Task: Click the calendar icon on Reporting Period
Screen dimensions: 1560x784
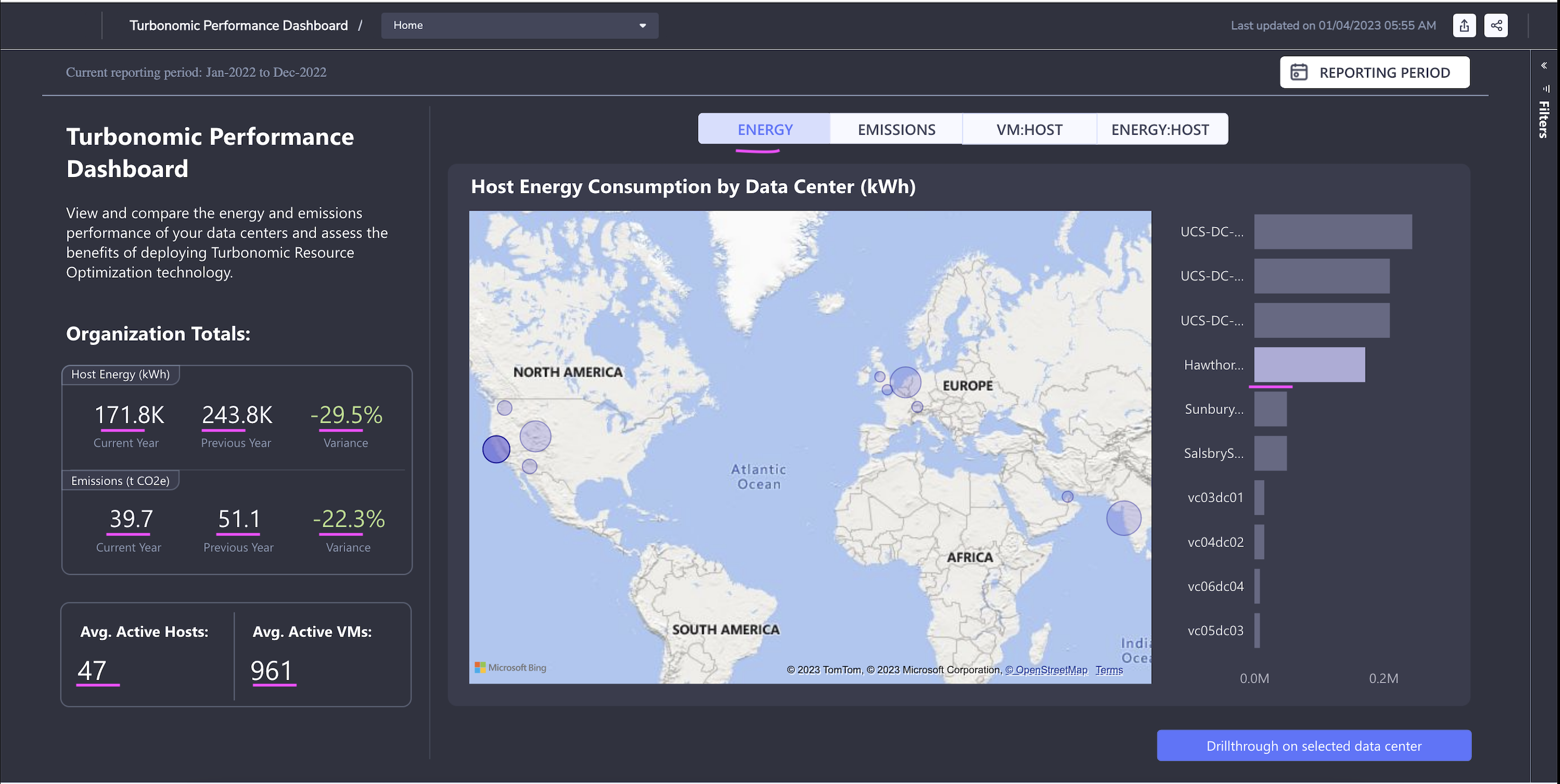Action: pyautogui.click(x=1298, y=72)
